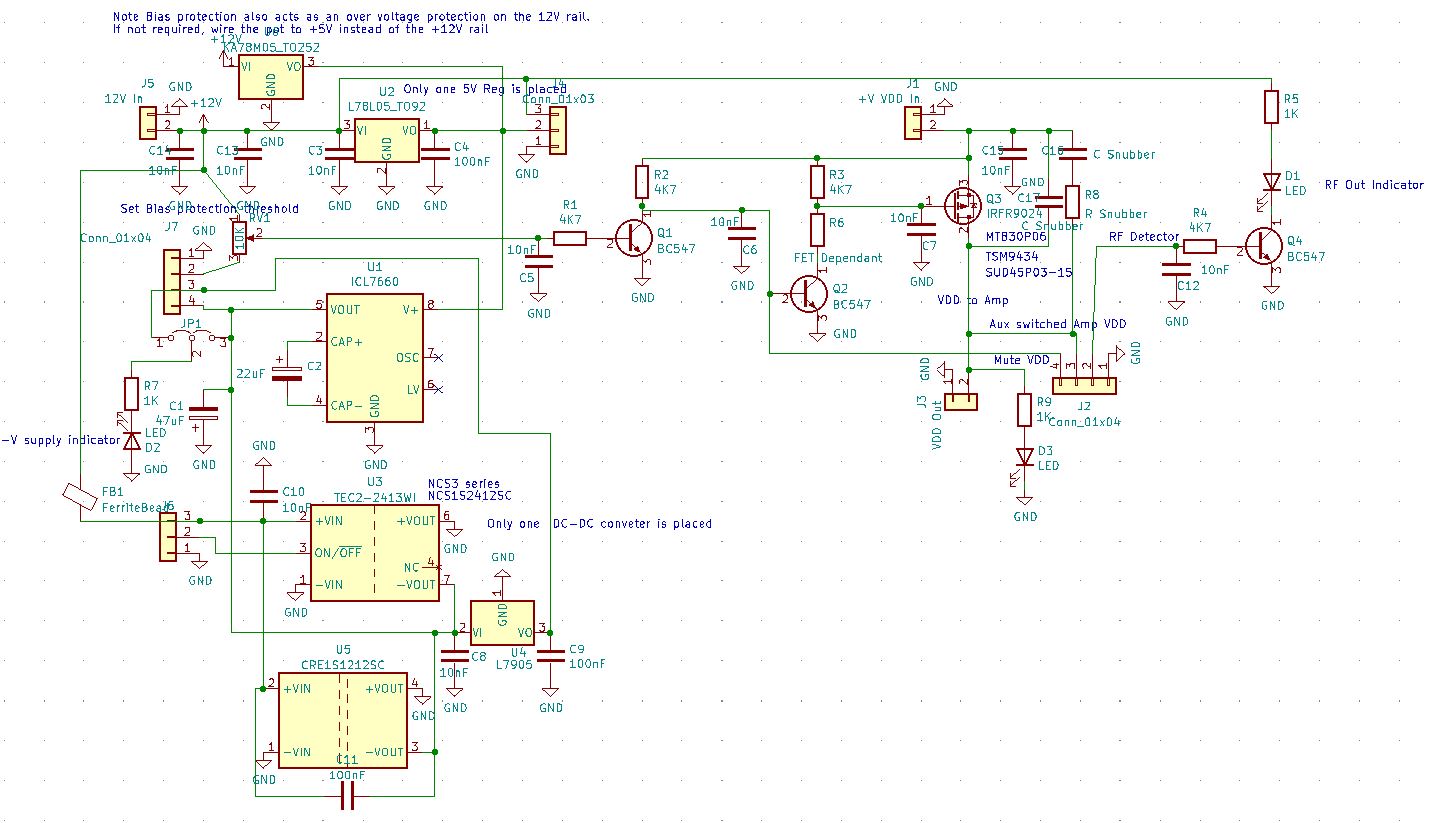Select the J5 12V In connector

[x=148, y=123]
